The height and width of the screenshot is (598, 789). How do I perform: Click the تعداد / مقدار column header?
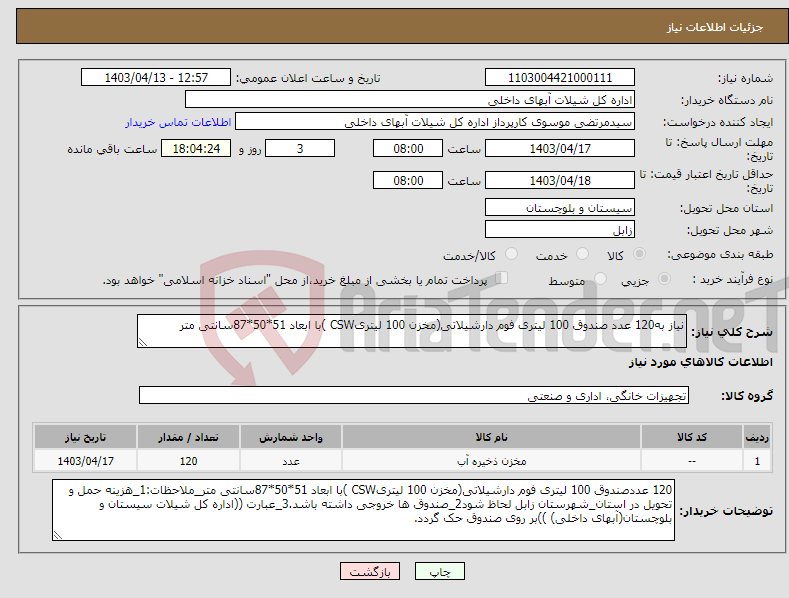click(188, 437)
